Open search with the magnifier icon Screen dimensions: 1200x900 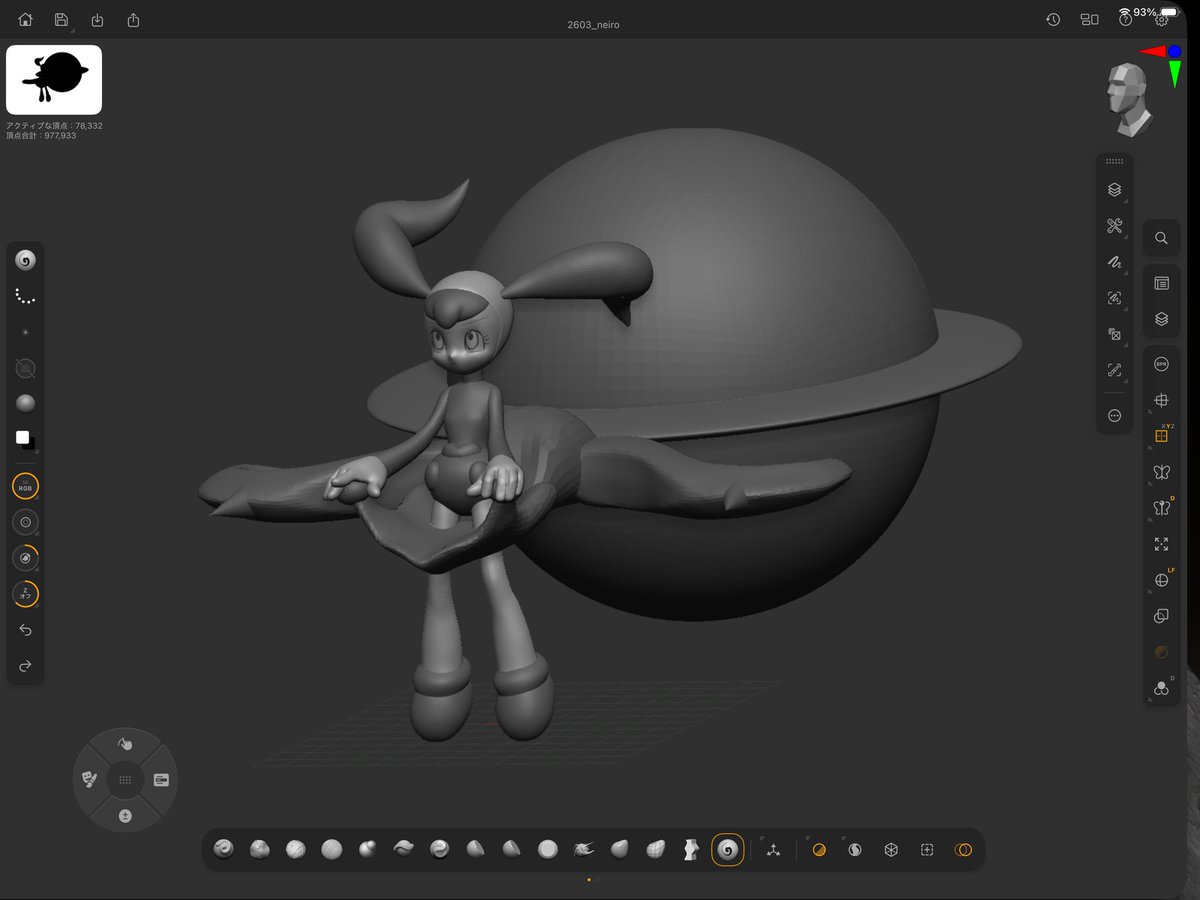point(1161,238)
